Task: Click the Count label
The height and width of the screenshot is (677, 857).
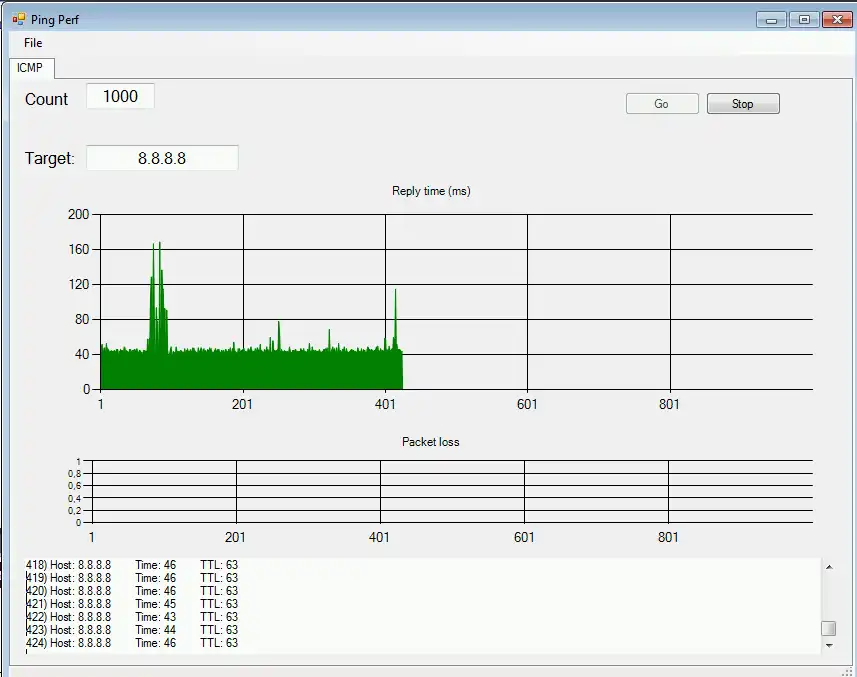Action: (46, 99)
